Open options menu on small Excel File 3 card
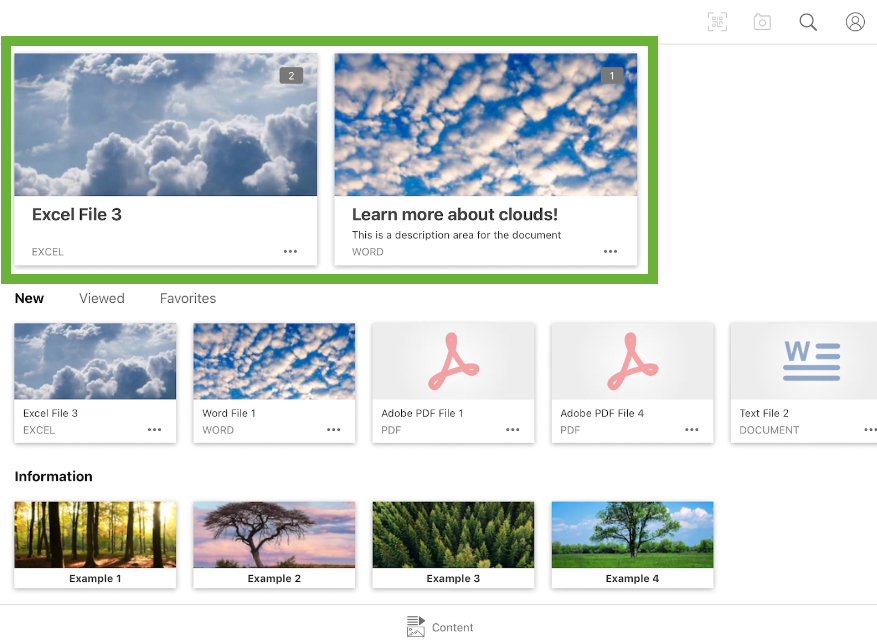 154,429
